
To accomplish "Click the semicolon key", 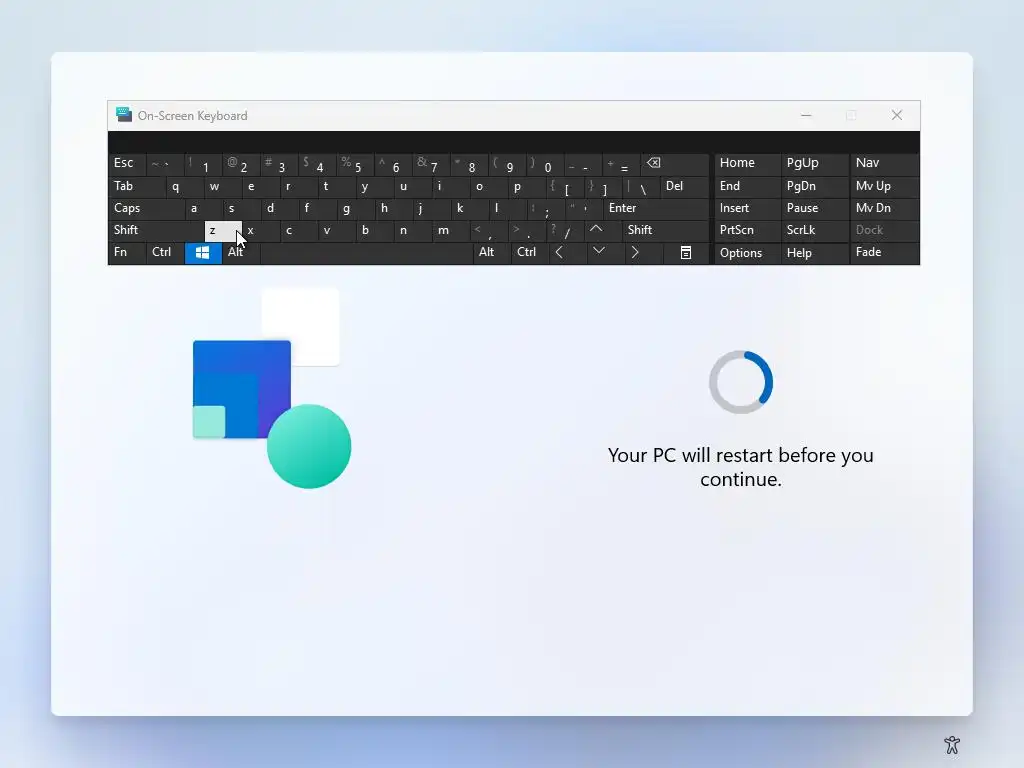I will point(545,208).
